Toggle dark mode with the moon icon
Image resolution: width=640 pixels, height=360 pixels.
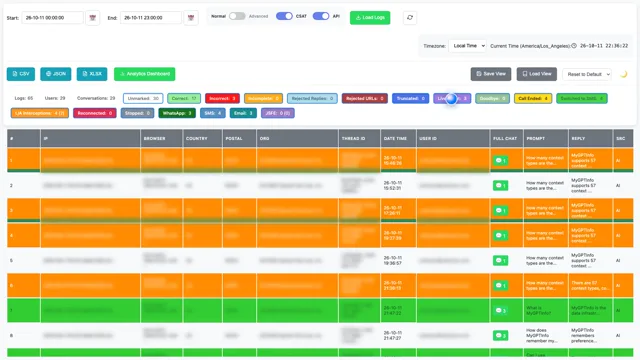624,74
